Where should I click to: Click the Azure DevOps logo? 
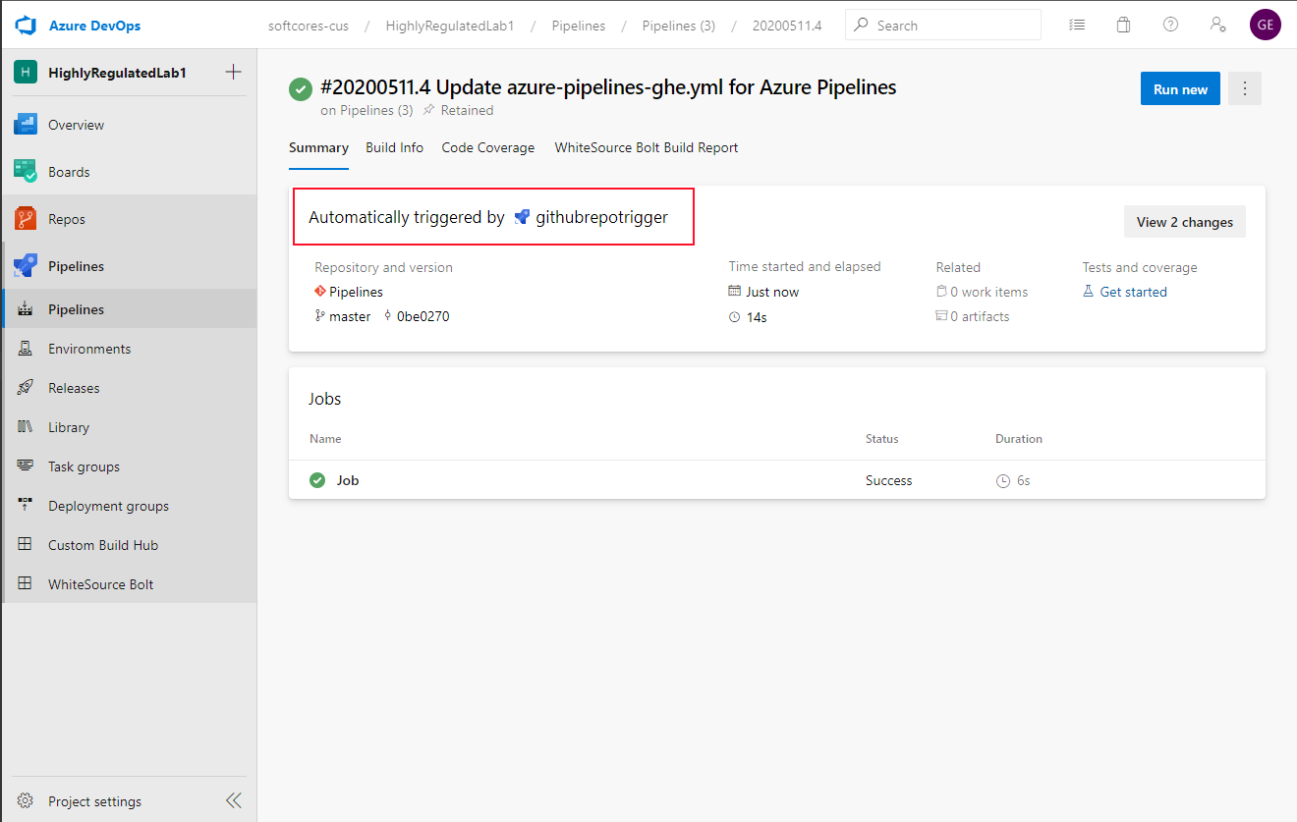(x=26, y=25)
